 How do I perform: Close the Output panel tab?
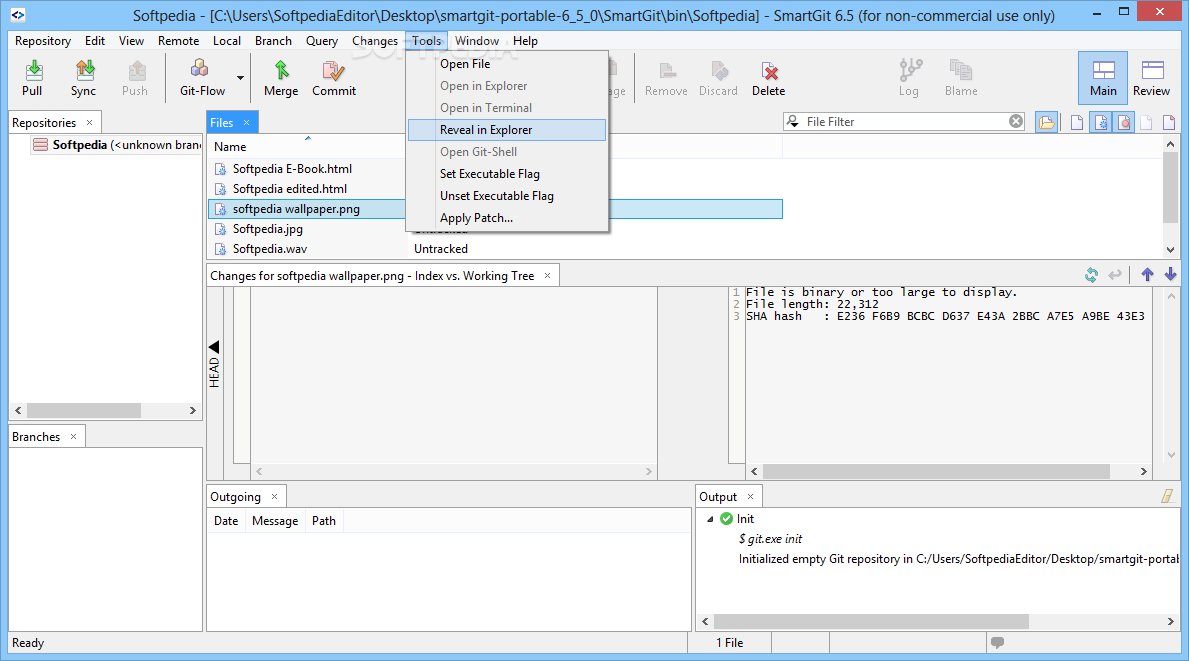pyautogui.click(x=751, y=497)
